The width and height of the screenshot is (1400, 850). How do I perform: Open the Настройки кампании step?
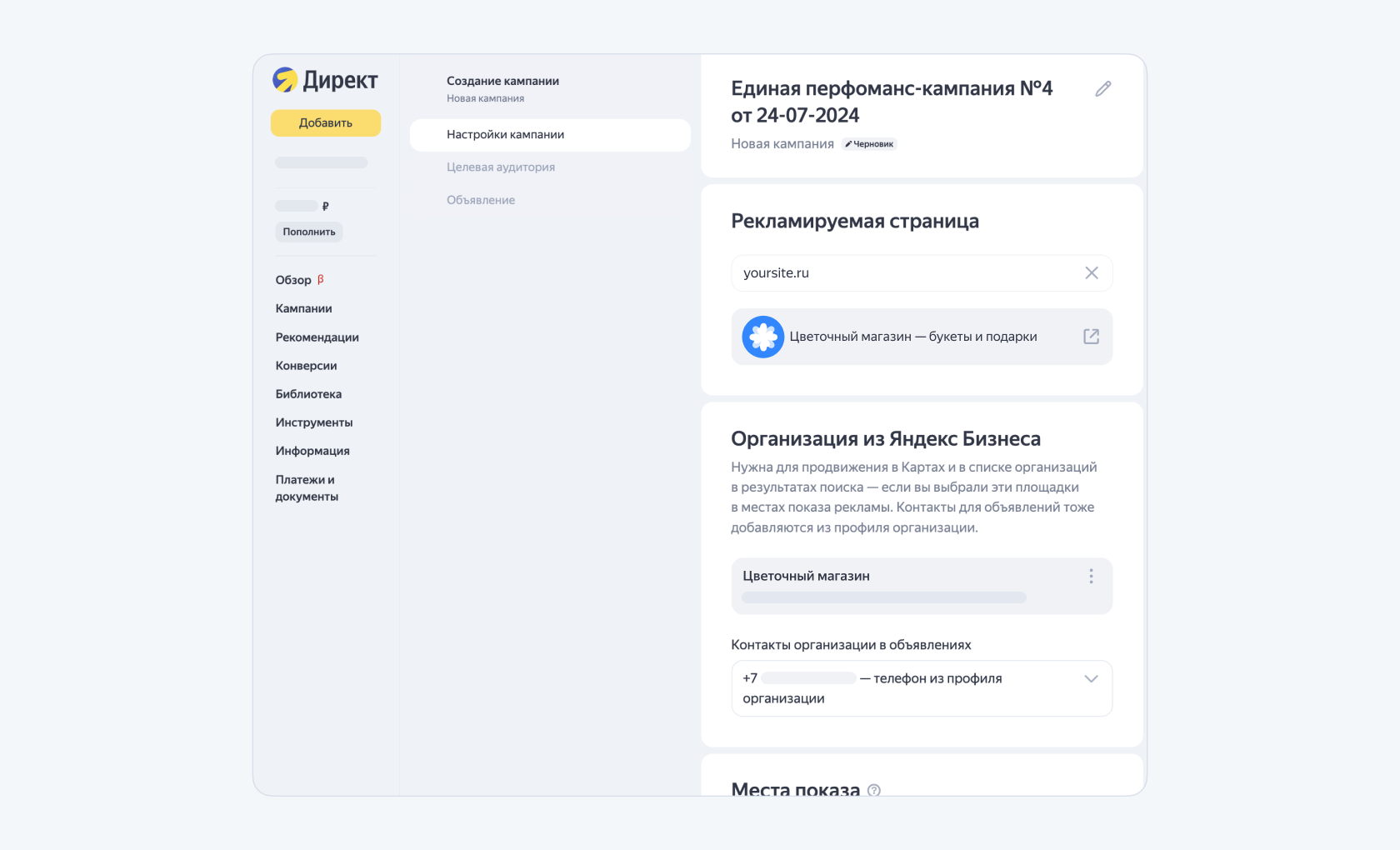[550, 135]
